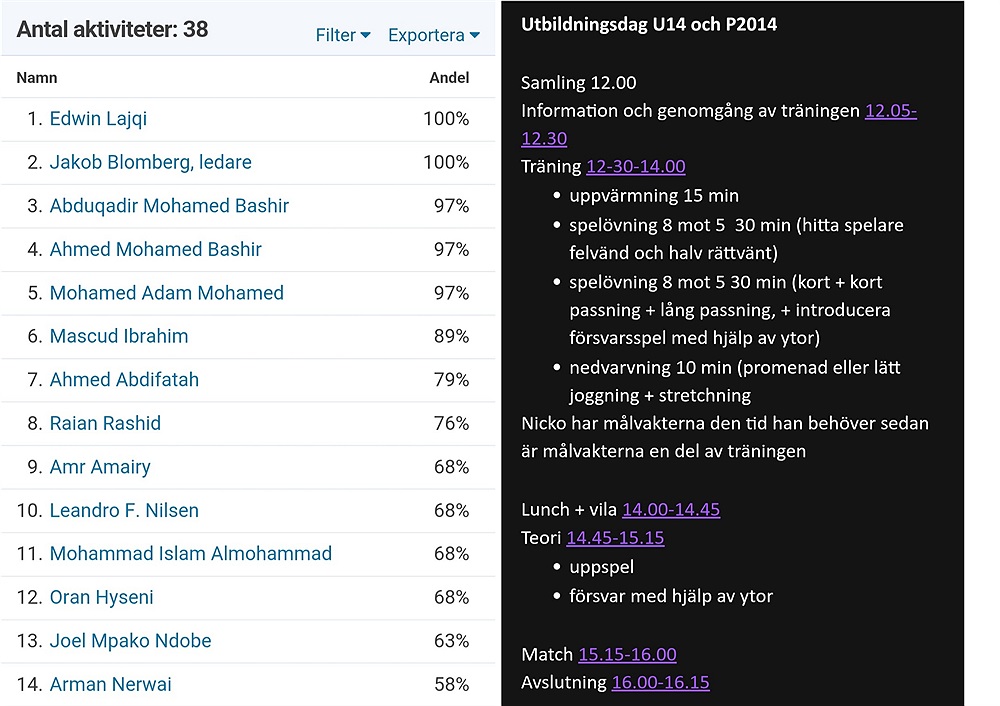The width and height of the screenshot is (1000, 706).
Task: Sort by the Andel column header
Action: click(x=449, y=78)
